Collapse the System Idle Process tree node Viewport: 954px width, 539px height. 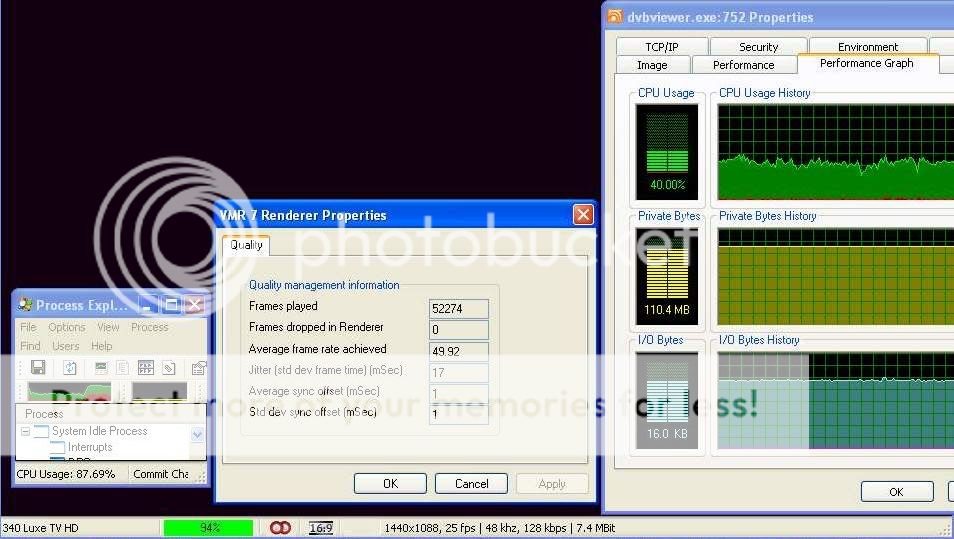pyautogui.click(x=25, y=432)
